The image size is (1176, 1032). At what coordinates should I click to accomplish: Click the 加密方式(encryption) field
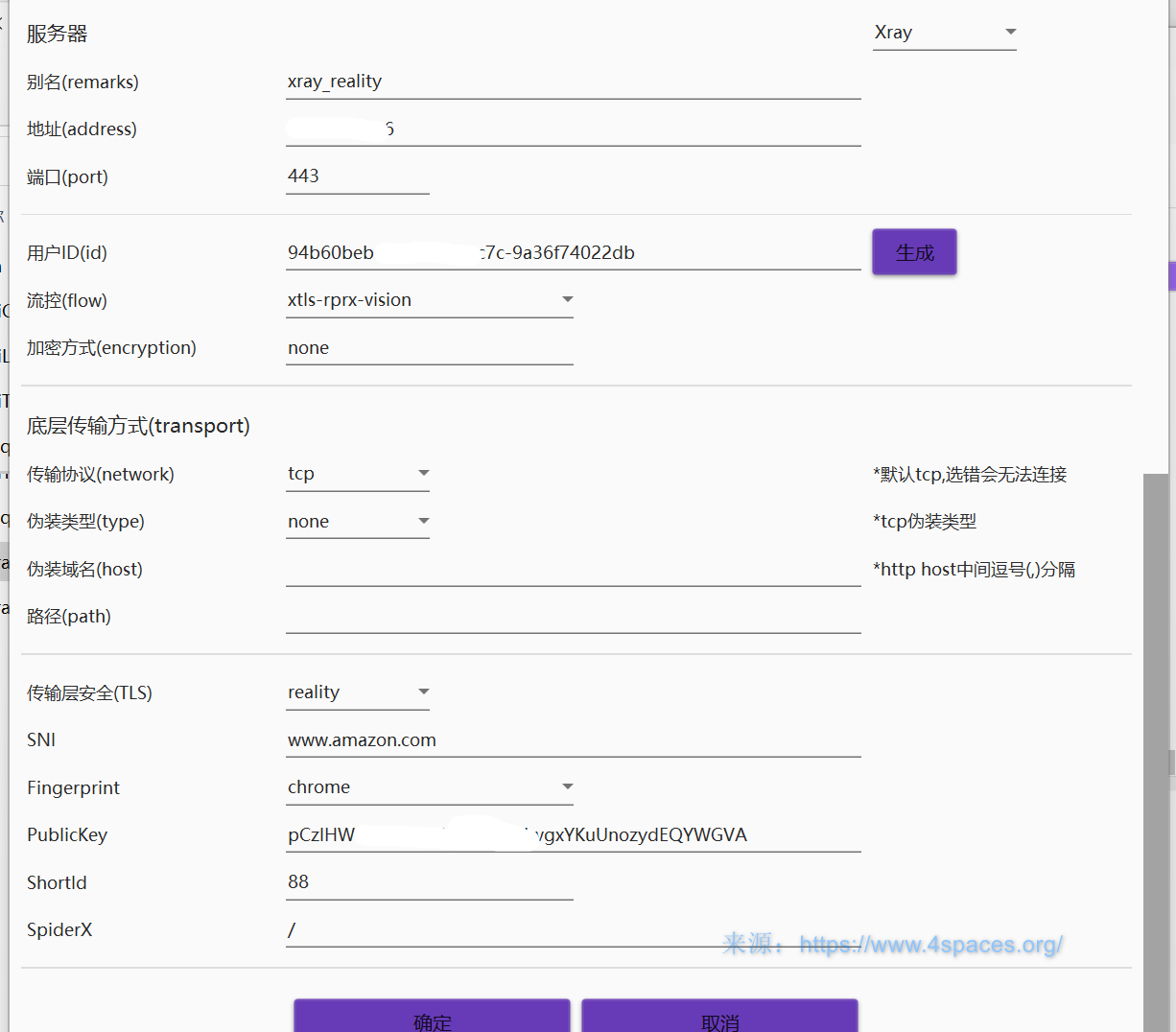[429, 348]
